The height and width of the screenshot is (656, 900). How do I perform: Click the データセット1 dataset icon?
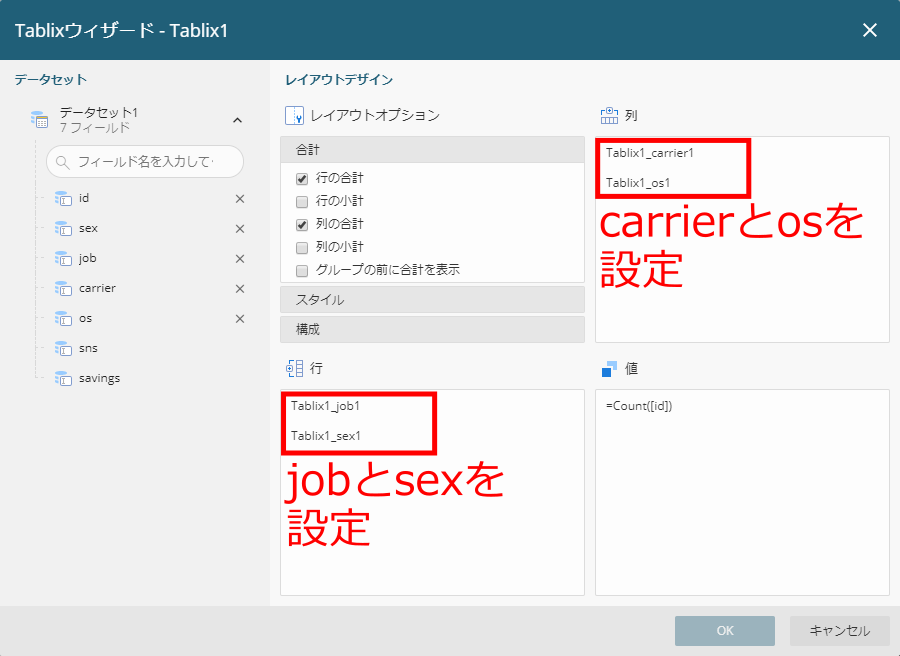40,119
